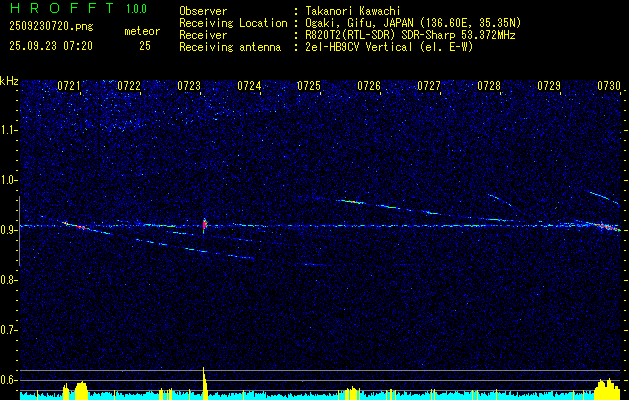Click the 0728 time marker
This screenshot has height=400, width=629.
coord(489,85)
